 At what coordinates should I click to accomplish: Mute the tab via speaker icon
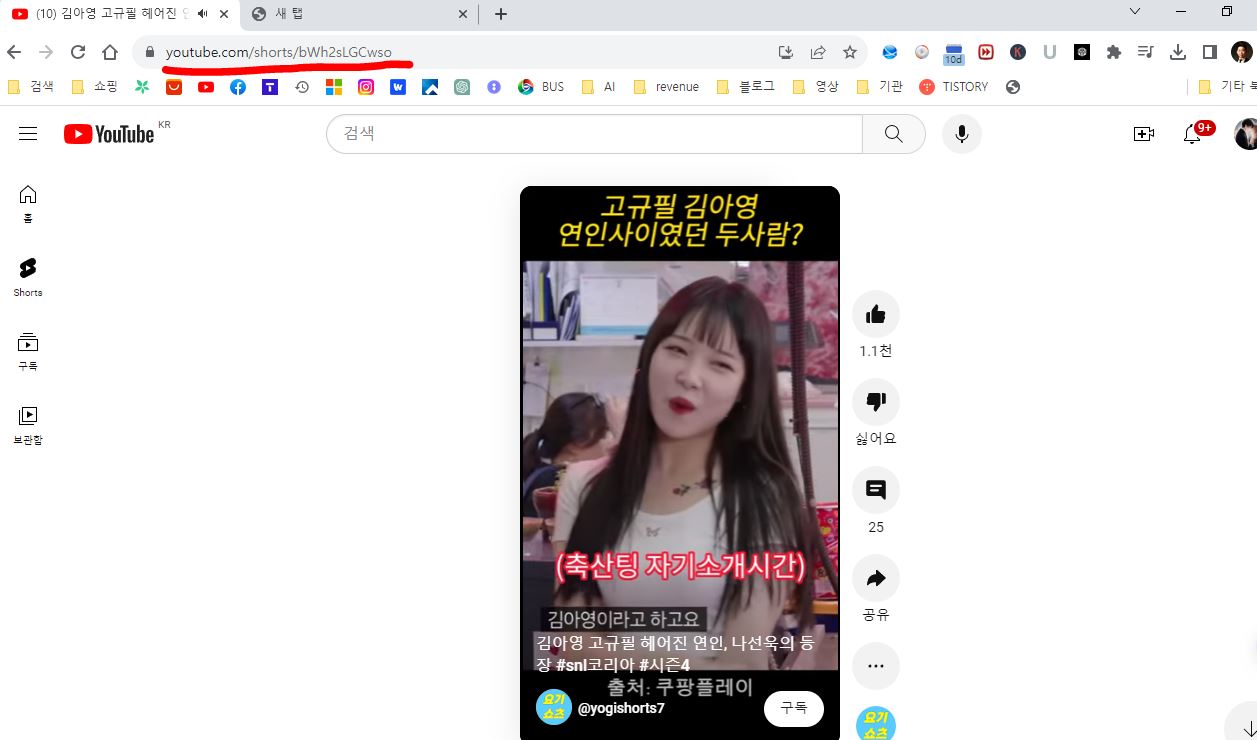[x=203, y=14]
